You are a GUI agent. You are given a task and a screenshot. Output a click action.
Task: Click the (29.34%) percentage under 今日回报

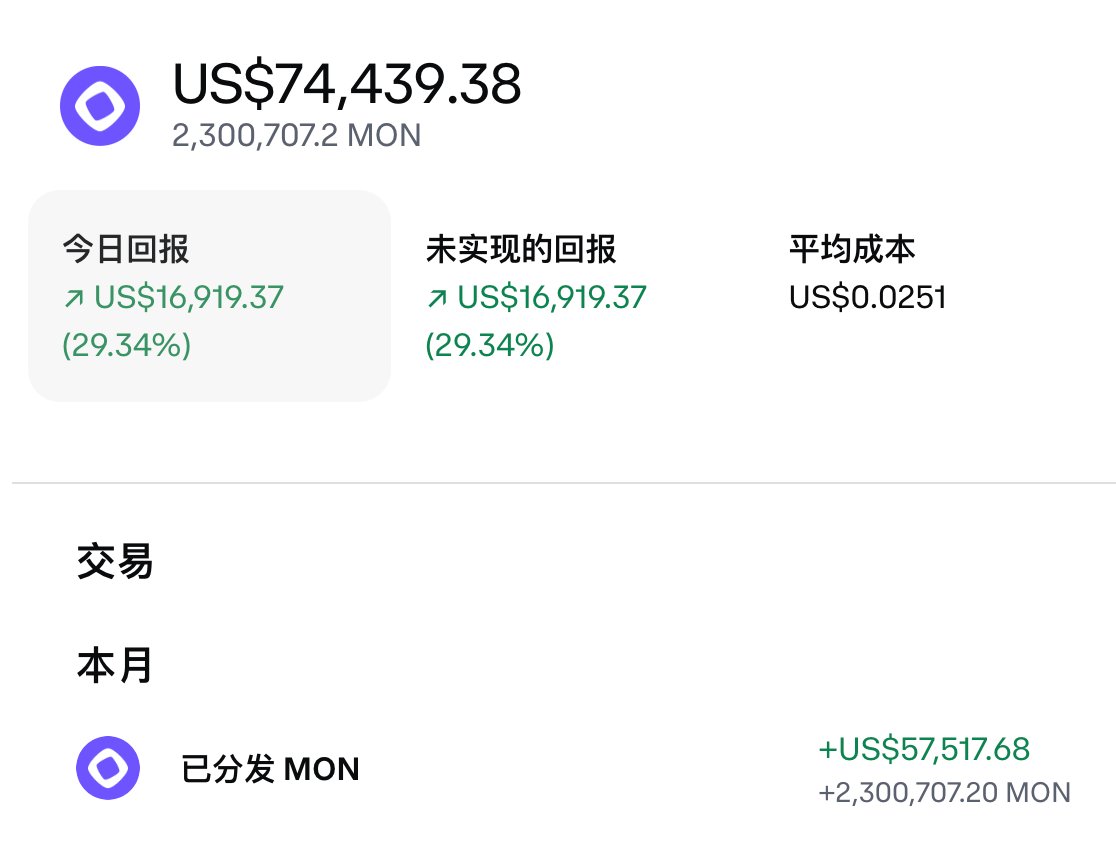[x=126, y=346]
